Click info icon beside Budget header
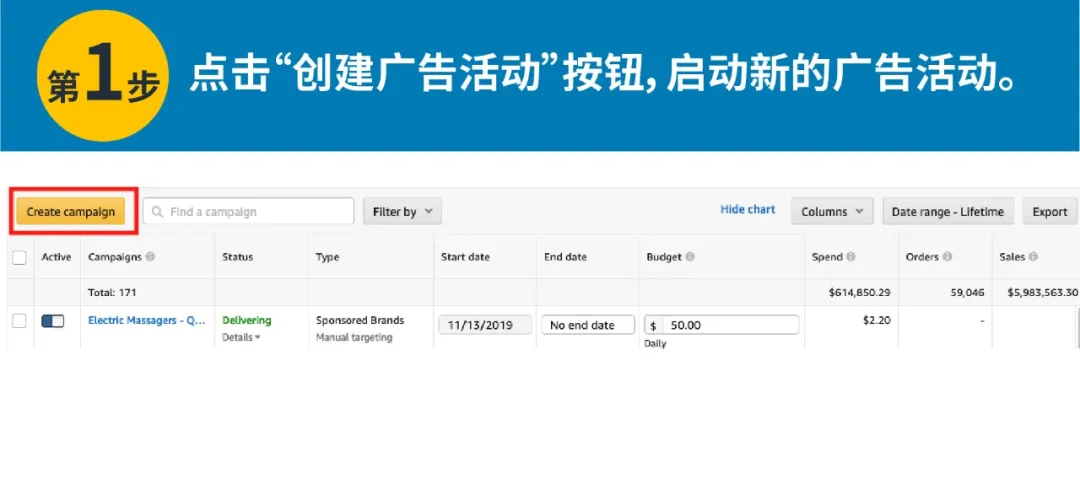 690,257
